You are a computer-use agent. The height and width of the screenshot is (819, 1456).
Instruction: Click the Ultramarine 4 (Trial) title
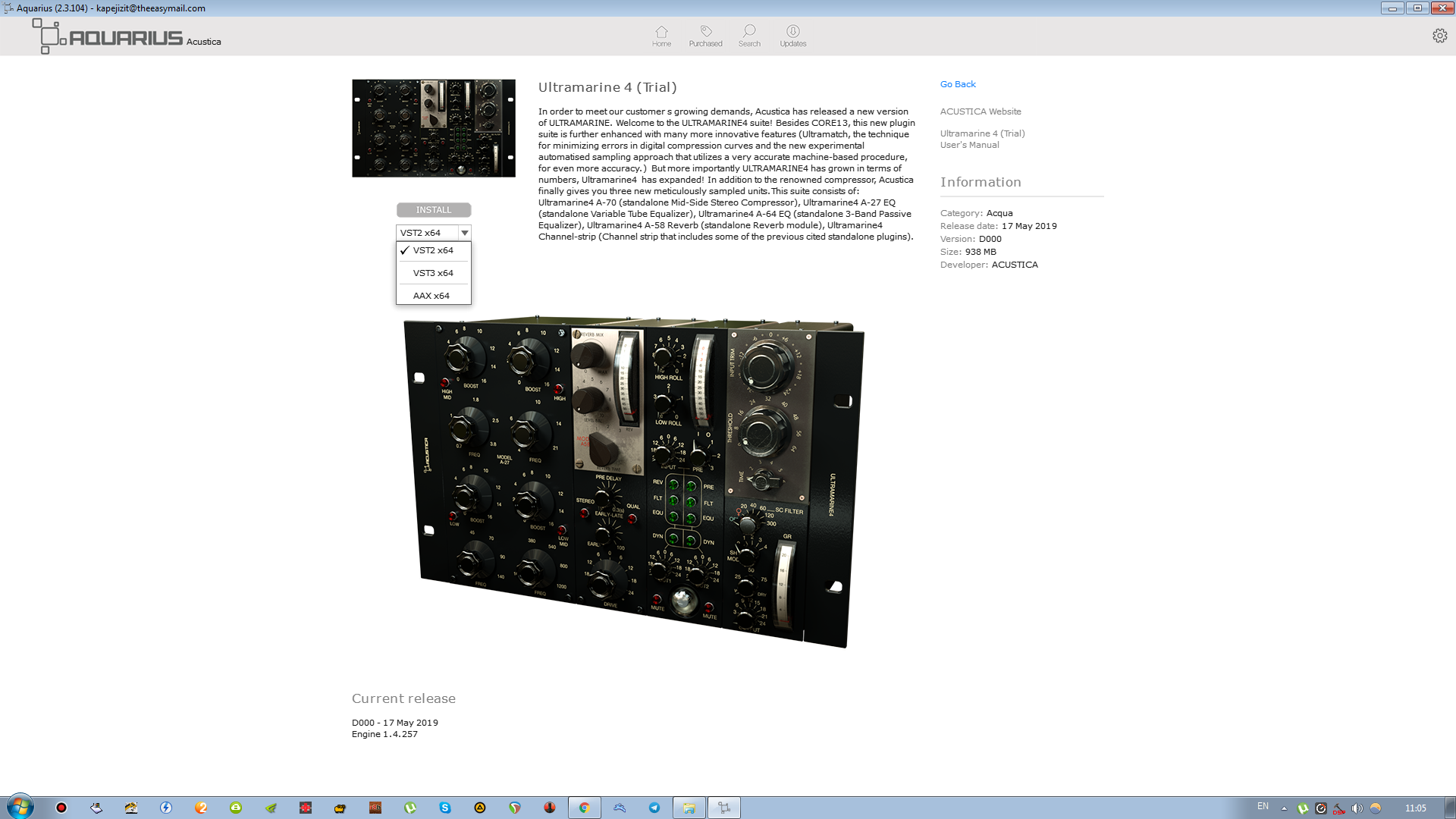[607, 87]
